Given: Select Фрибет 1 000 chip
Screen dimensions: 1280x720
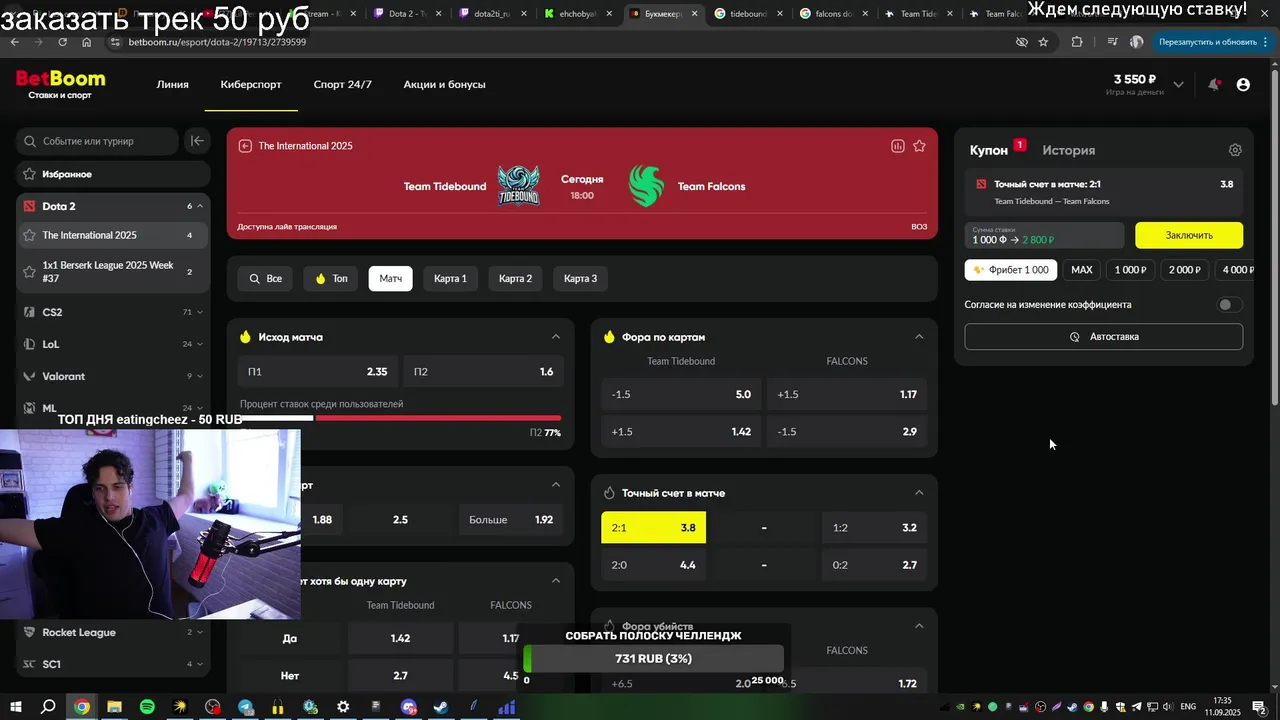Looking at the screenshot, I should click(x=1010, y=270).
